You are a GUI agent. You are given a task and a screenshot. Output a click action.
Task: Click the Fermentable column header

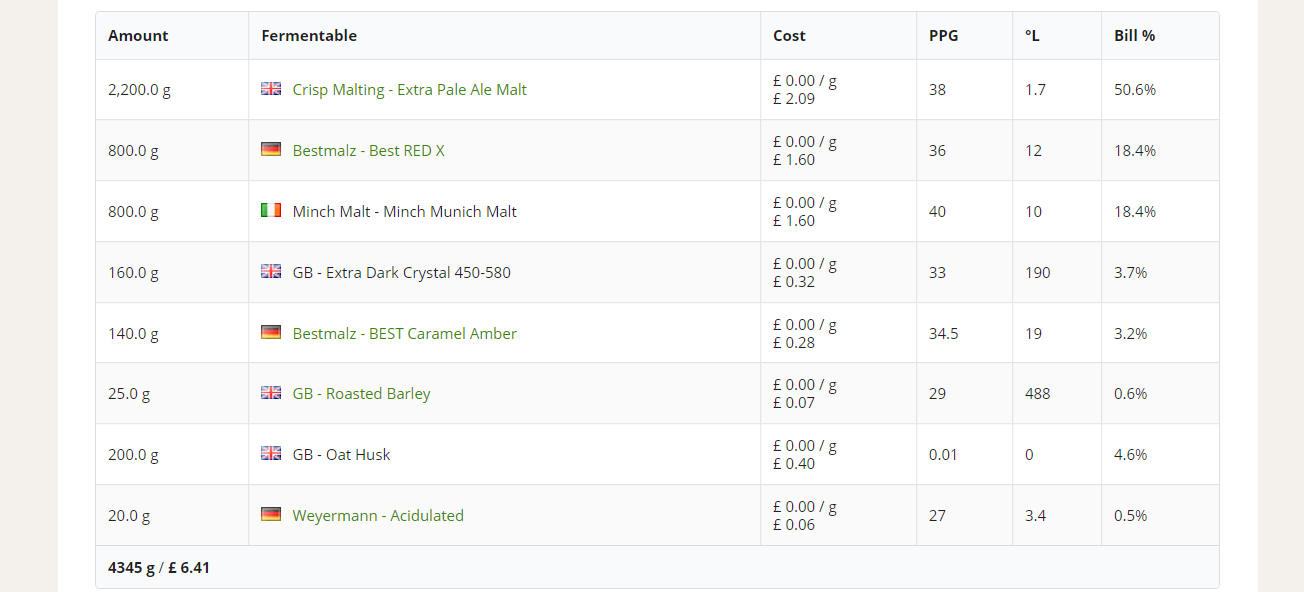(x=309, y=35)
